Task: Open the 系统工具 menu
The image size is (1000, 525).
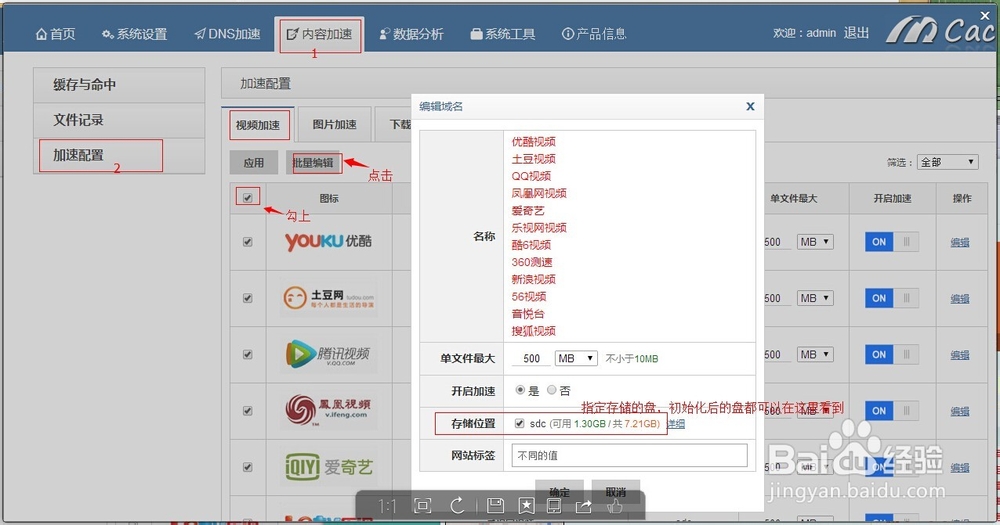Action: coord(503,34)
